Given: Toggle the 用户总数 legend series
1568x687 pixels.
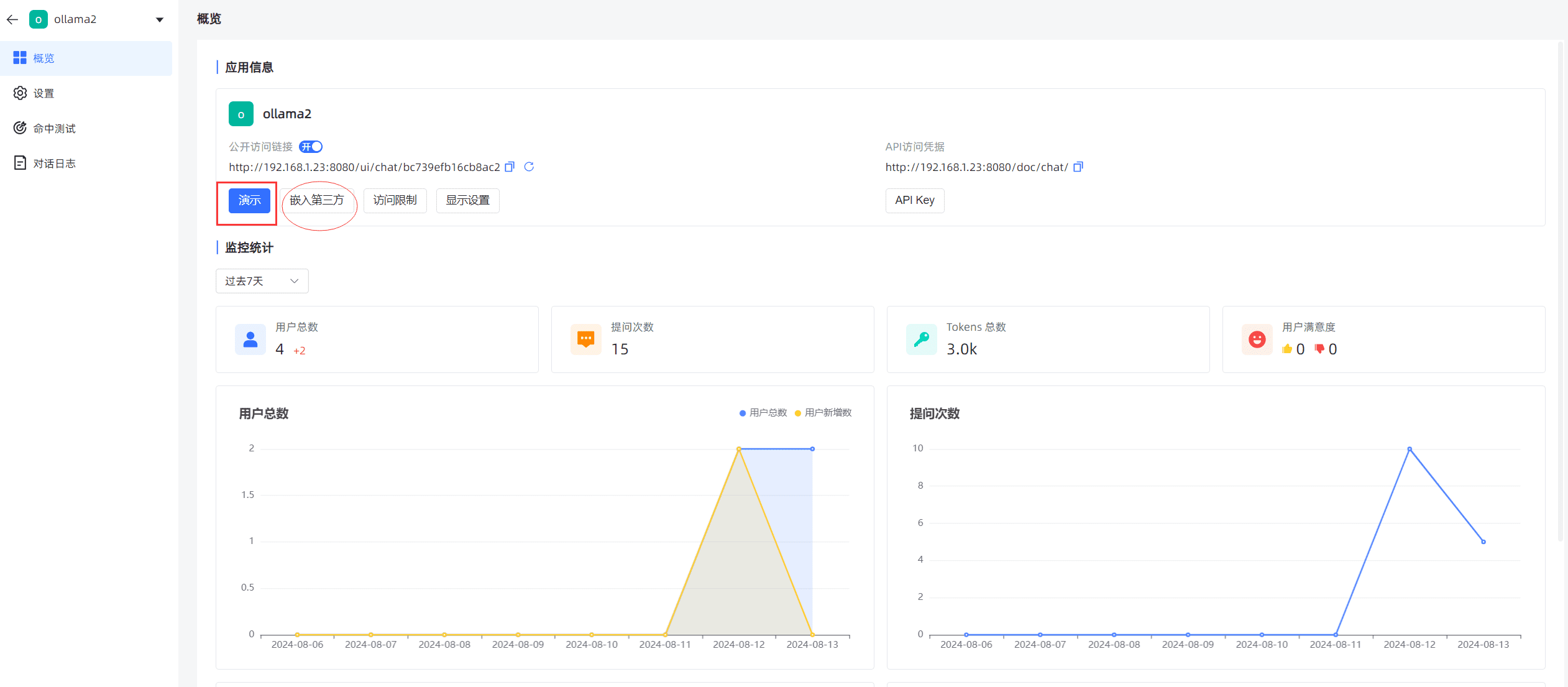Looking at the screenshot, I should click(x=763, y=413).
